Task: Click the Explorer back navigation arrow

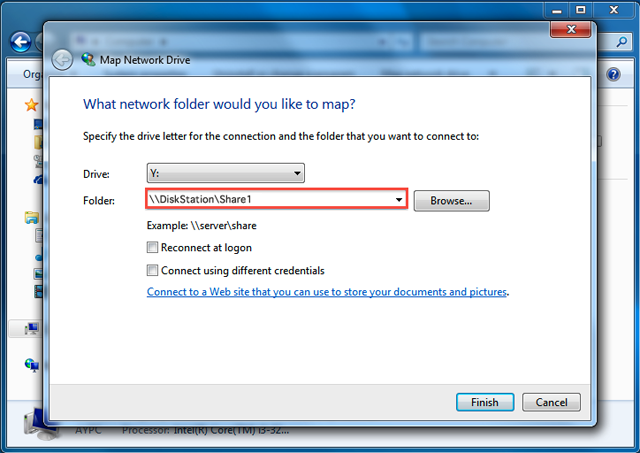Action: pos(20,42)
